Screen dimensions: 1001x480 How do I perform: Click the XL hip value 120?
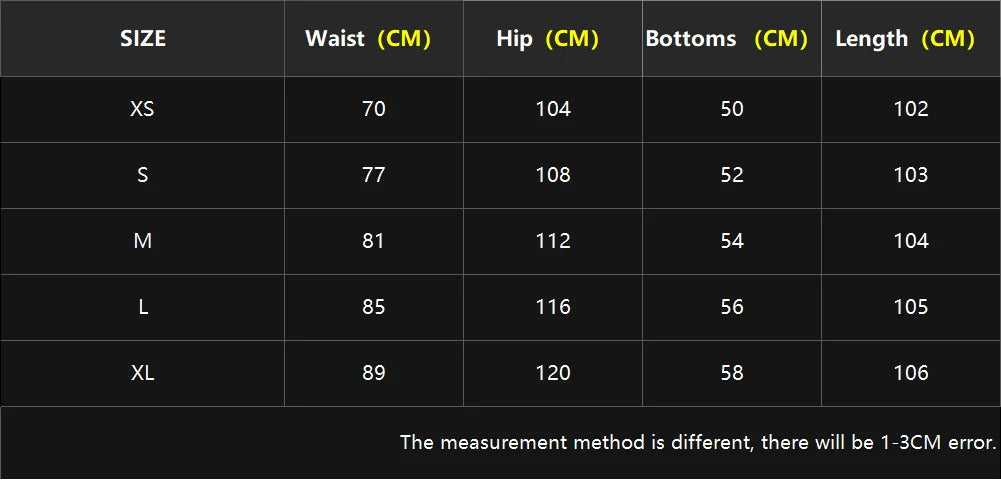[553, 372]
